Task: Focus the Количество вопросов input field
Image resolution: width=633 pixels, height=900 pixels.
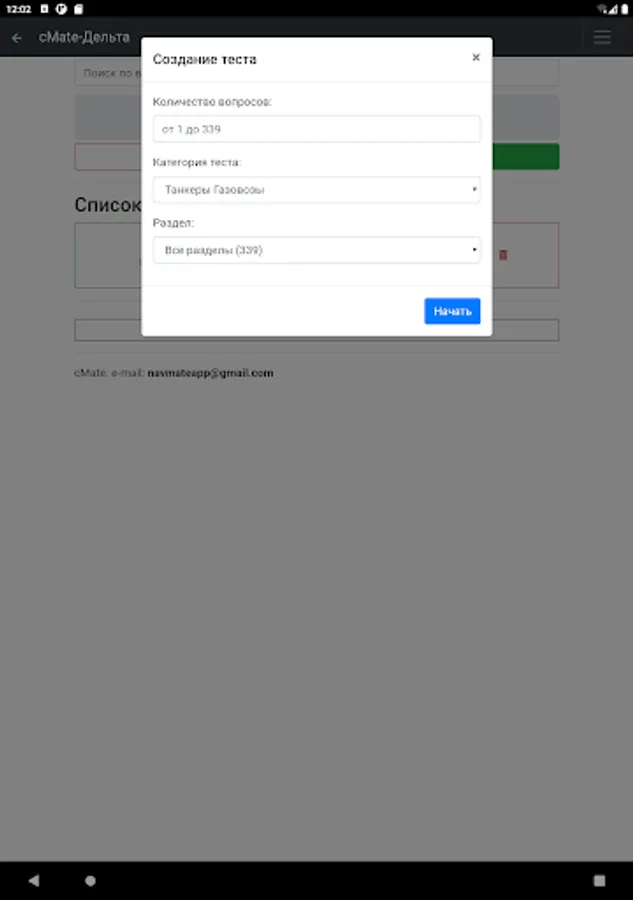Action: coord(316,129)
